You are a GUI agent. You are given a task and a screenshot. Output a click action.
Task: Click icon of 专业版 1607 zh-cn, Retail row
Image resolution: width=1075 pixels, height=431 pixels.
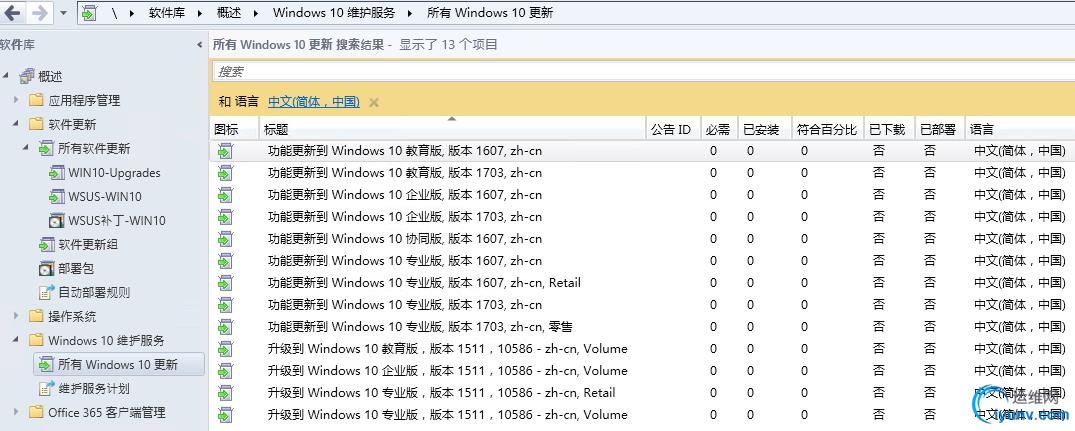[x=226, y=283]
